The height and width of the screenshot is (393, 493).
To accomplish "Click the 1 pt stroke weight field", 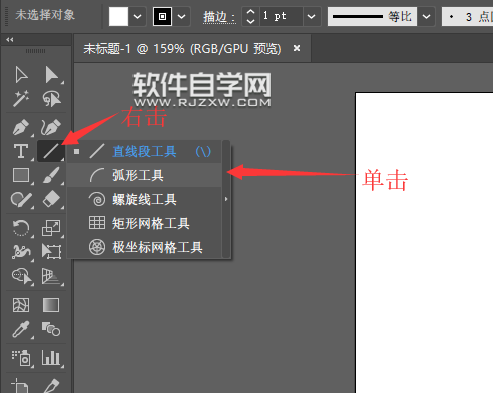I will pyautogui.click(x=280, y=16).
